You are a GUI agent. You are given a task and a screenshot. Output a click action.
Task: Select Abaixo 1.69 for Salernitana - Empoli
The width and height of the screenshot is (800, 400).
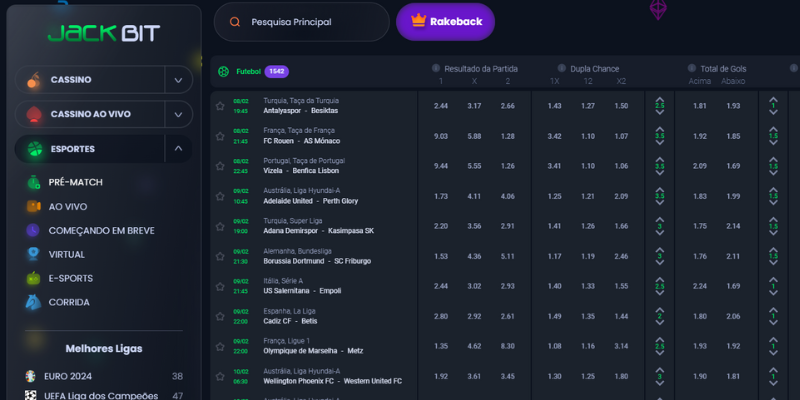[733, 287]
